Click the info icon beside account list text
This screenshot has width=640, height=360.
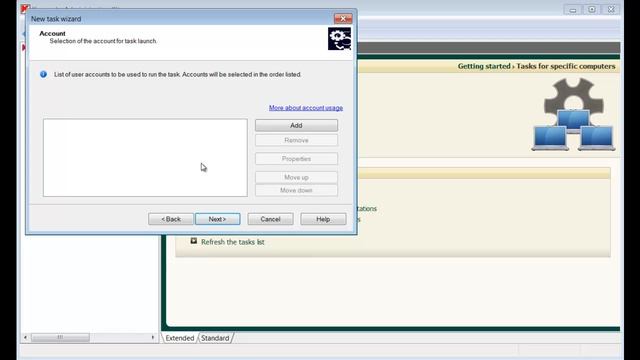43,74
